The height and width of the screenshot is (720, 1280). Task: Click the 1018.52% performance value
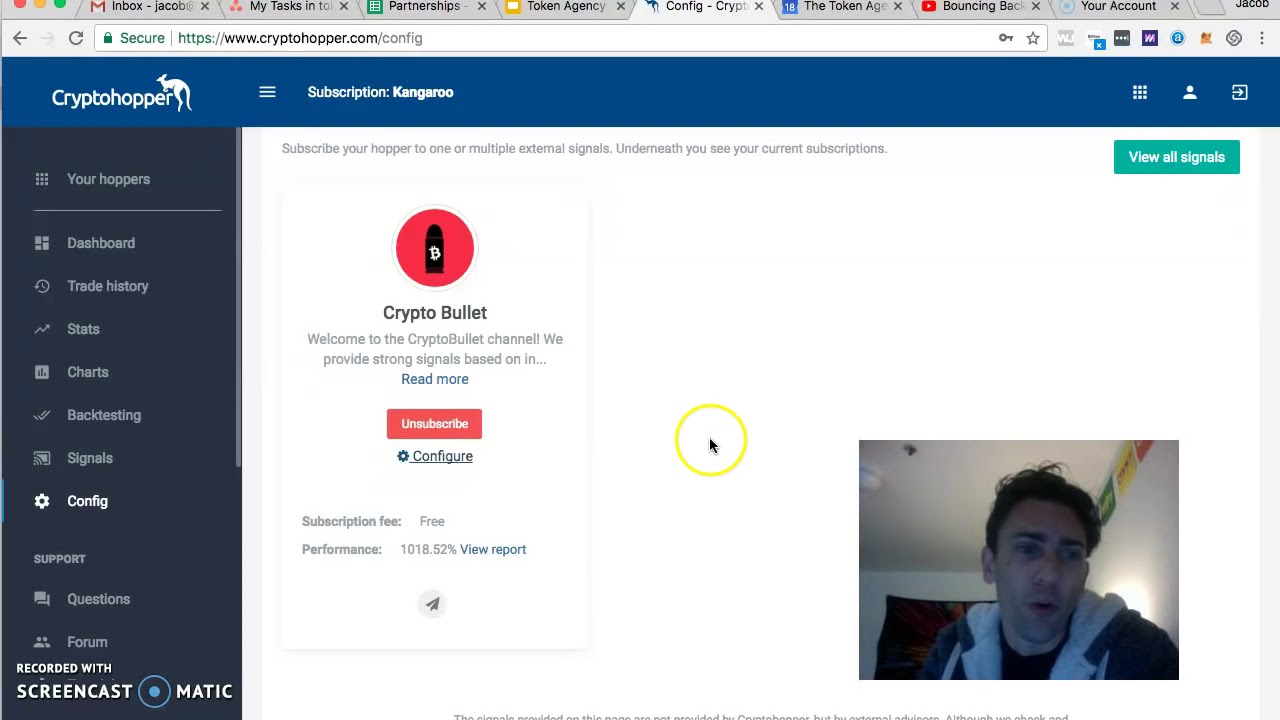pyautogui.click(x=428, y=549)
